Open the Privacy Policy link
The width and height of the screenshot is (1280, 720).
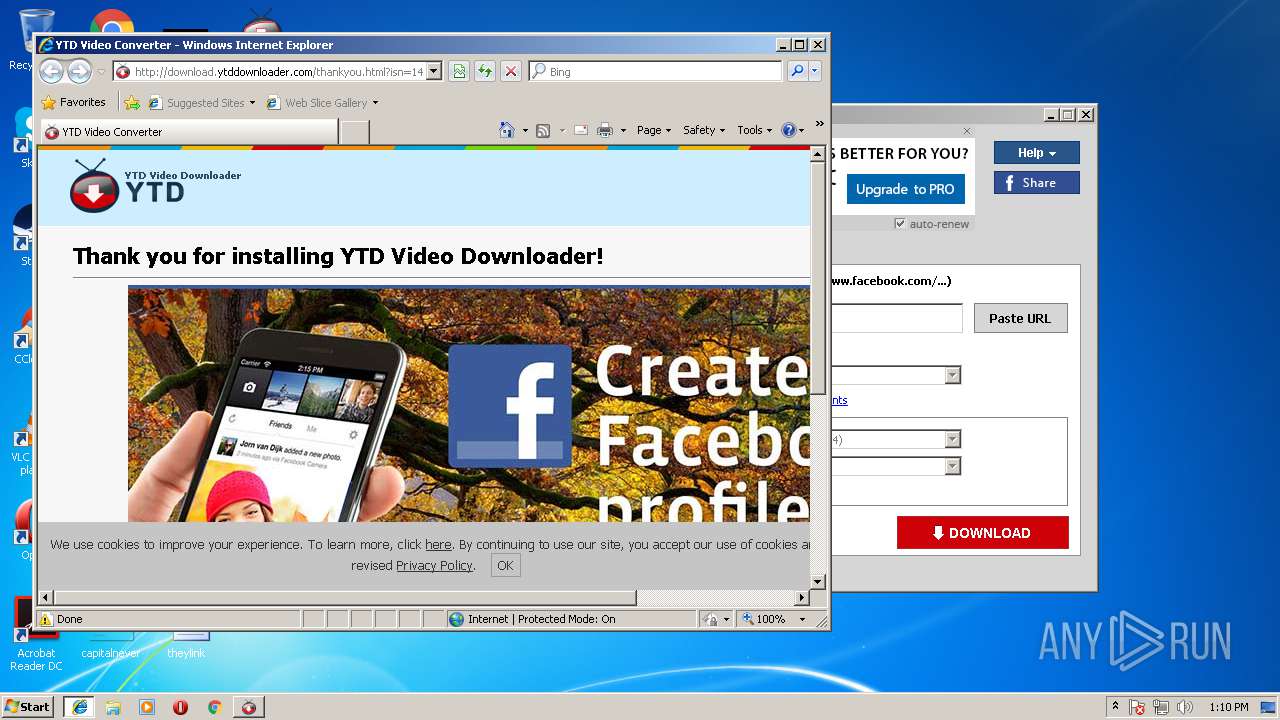[x=434, y=565]
